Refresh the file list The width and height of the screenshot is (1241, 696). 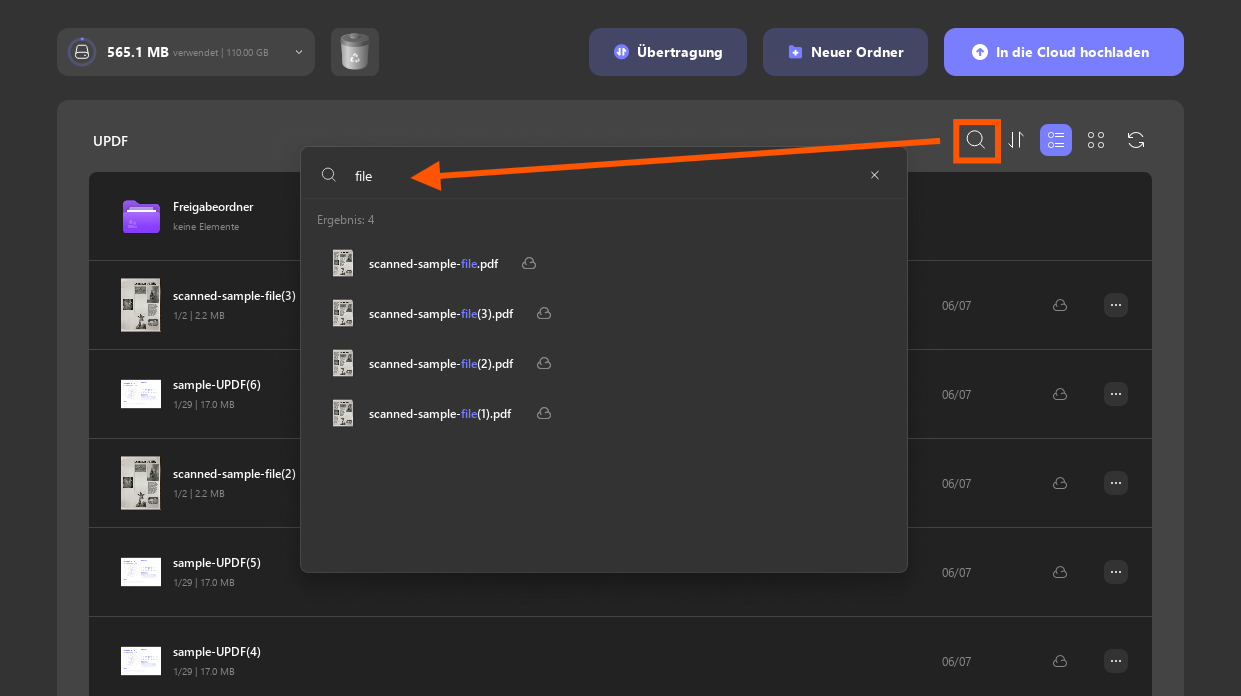point(1136,140)
